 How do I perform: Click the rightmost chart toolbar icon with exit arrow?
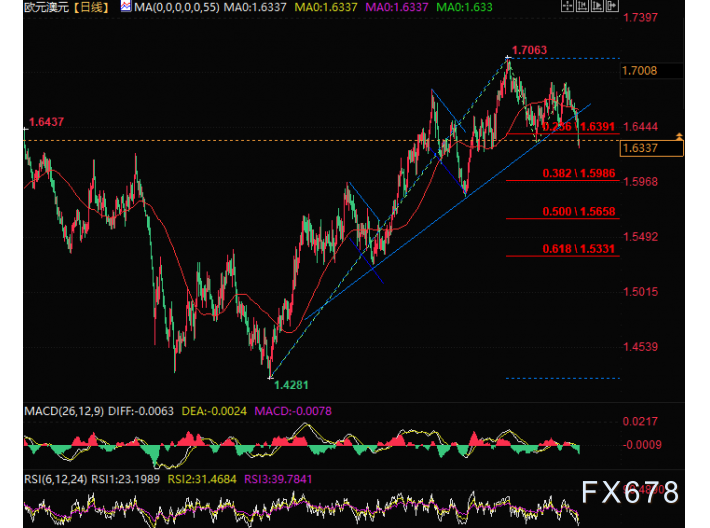tap(612, 6)
